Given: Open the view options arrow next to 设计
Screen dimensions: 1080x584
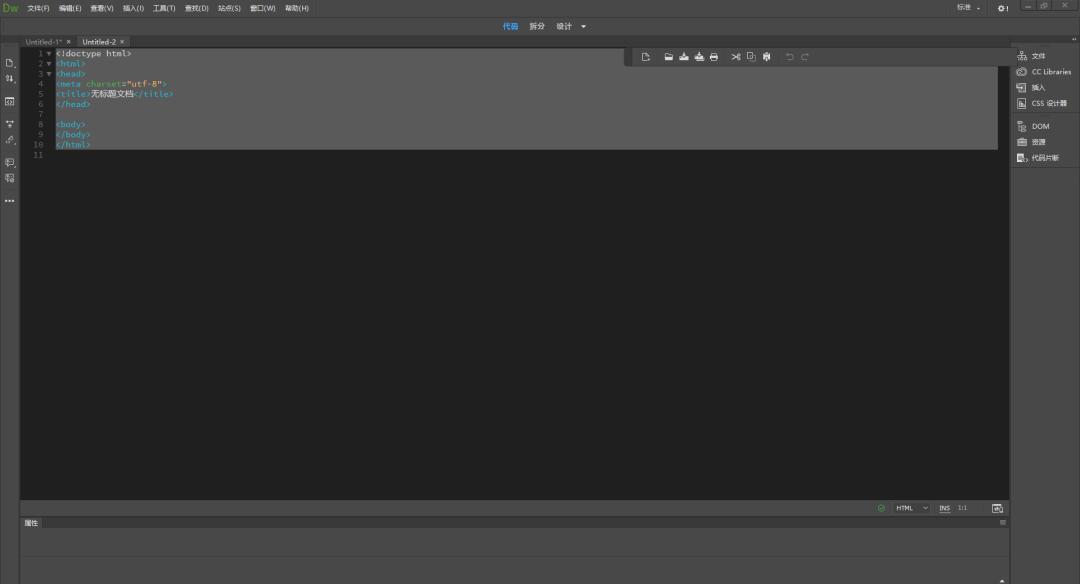Looking at the screenshot, I should (x=583, y=27).
